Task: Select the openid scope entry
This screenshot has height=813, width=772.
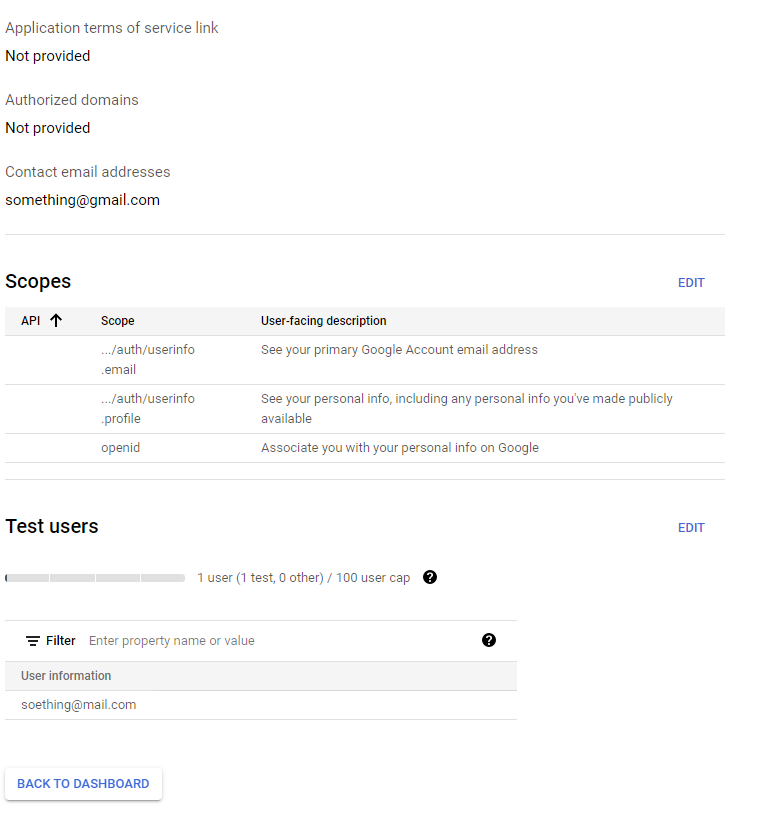Action: pos(121,448)
